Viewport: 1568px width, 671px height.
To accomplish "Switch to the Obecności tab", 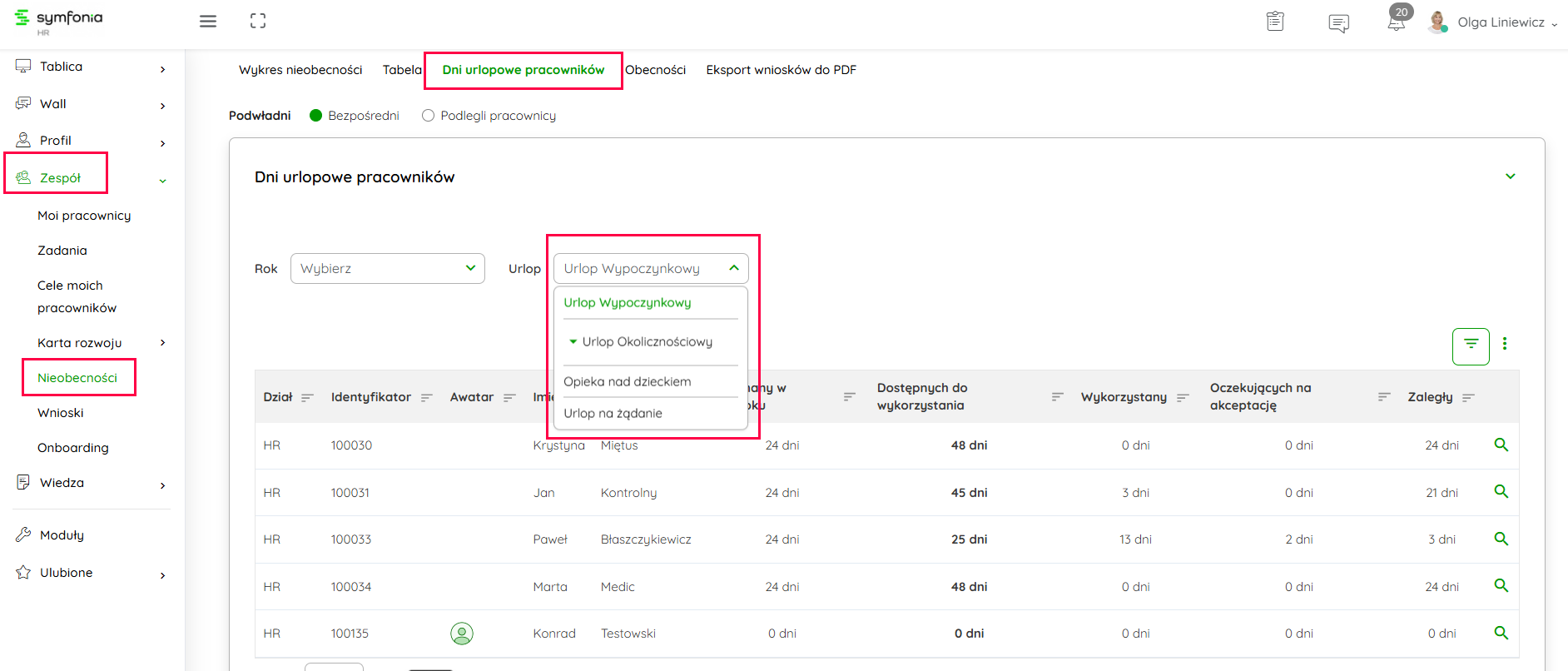I will (655, 70).
